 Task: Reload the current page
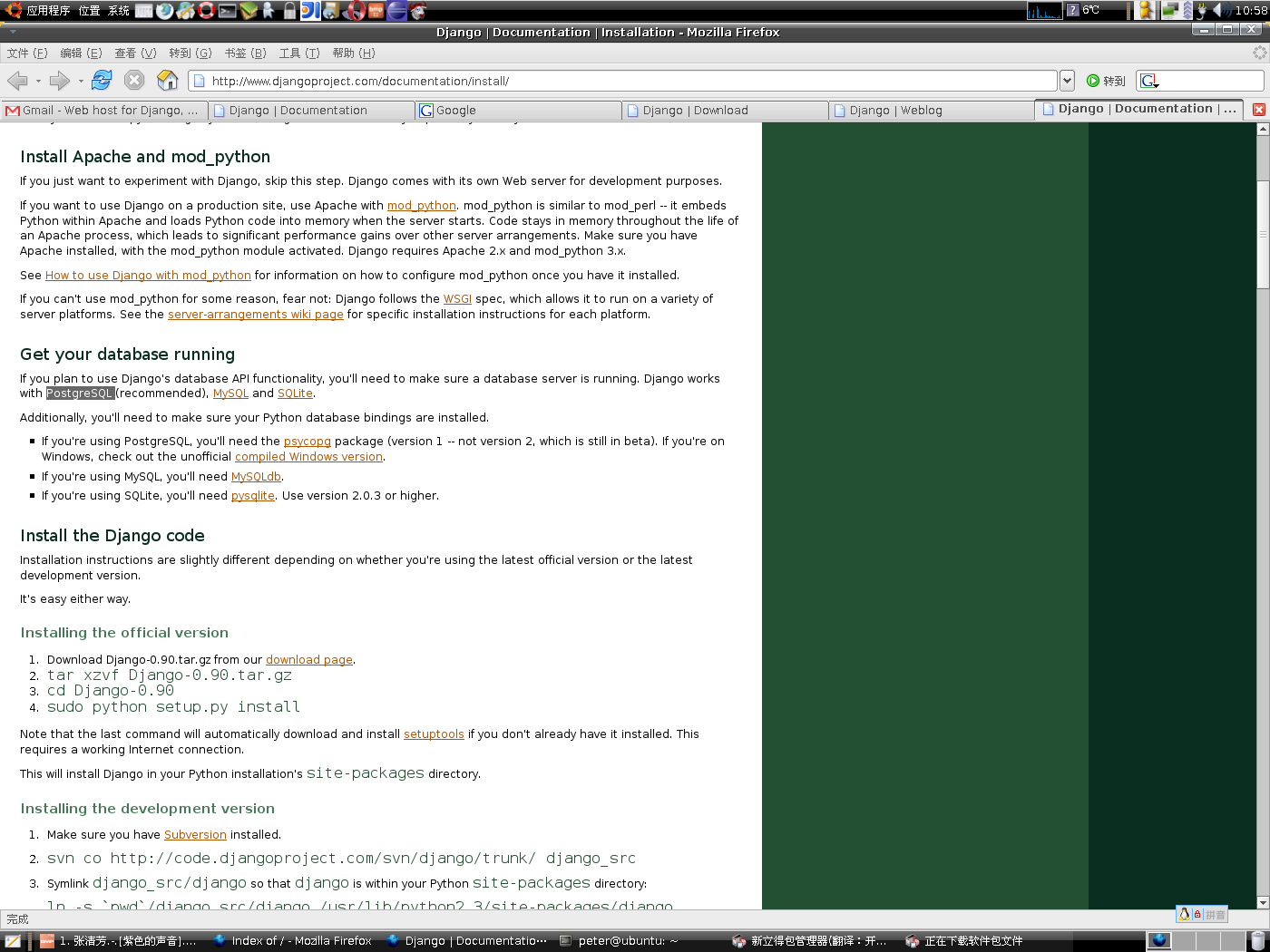[102, 81]
